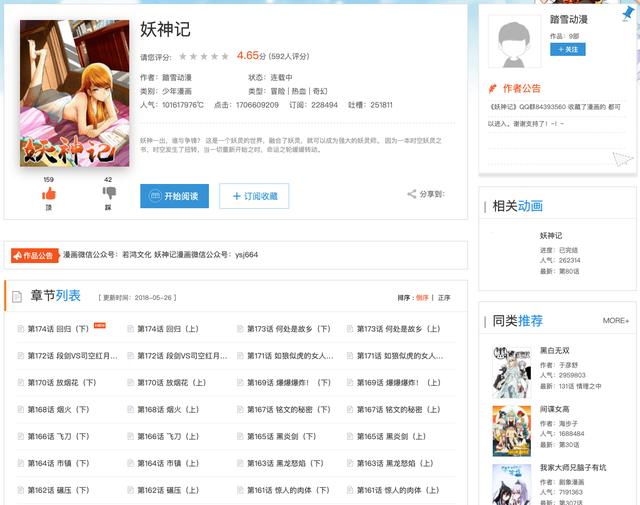Click the blue pin icon on author card
The height and width of the screenshot is (505, 640).
click(x=628, y=13)
